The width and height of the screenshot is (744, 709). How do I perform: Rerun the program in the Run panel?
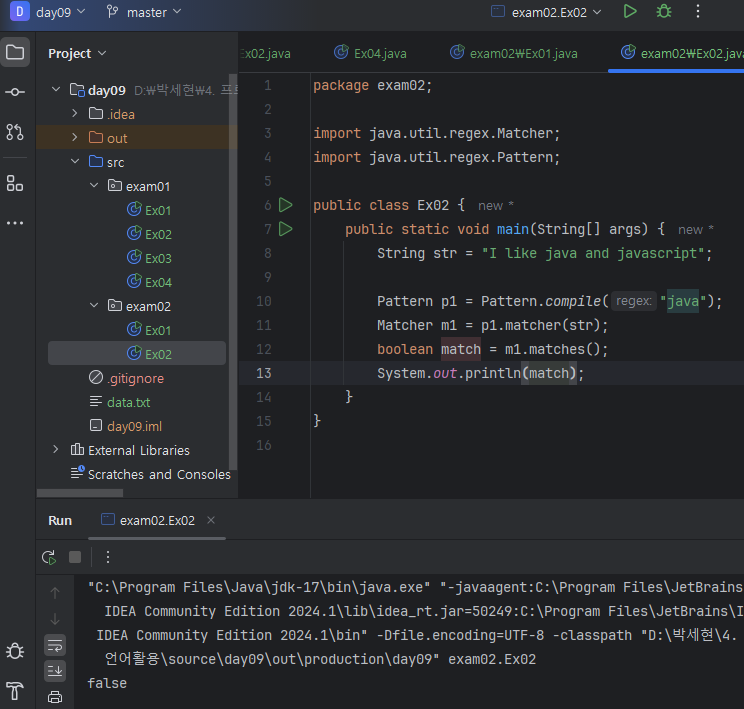click(x=48, y=557)
